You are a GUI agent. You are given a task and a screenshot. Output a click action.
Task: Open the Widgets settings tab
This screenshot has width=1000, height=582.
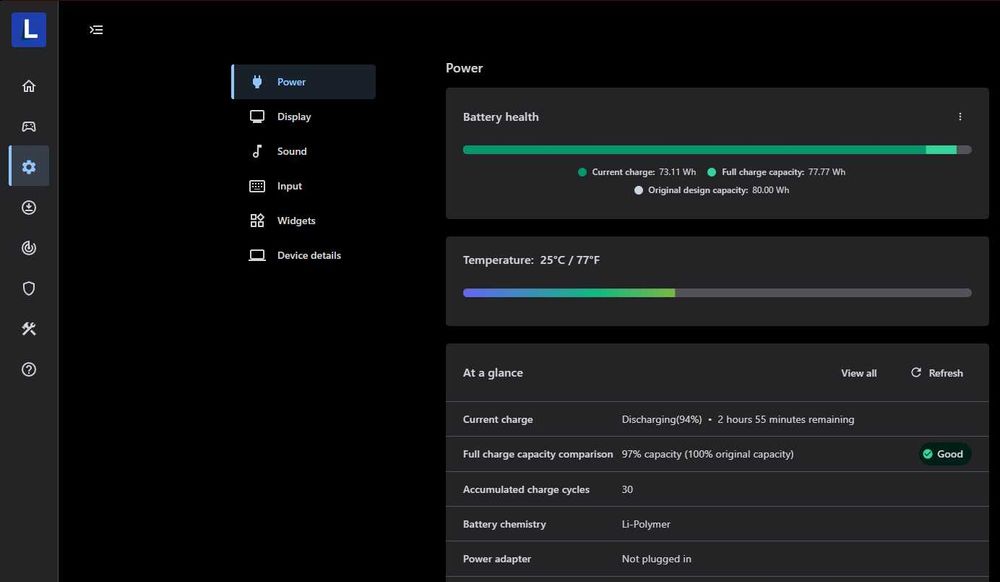(x=304, y=221)
